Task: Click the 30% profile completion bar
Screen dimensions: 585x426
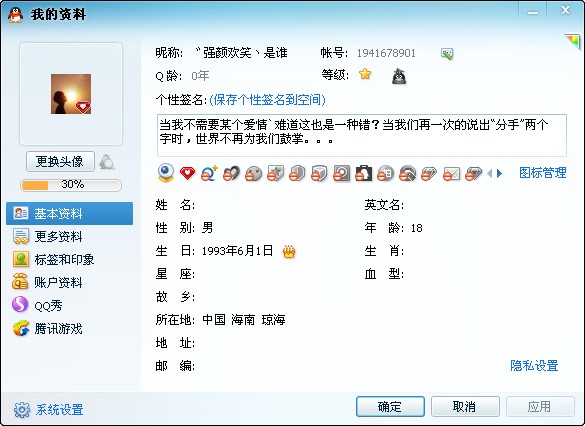Action: (71, 185)
